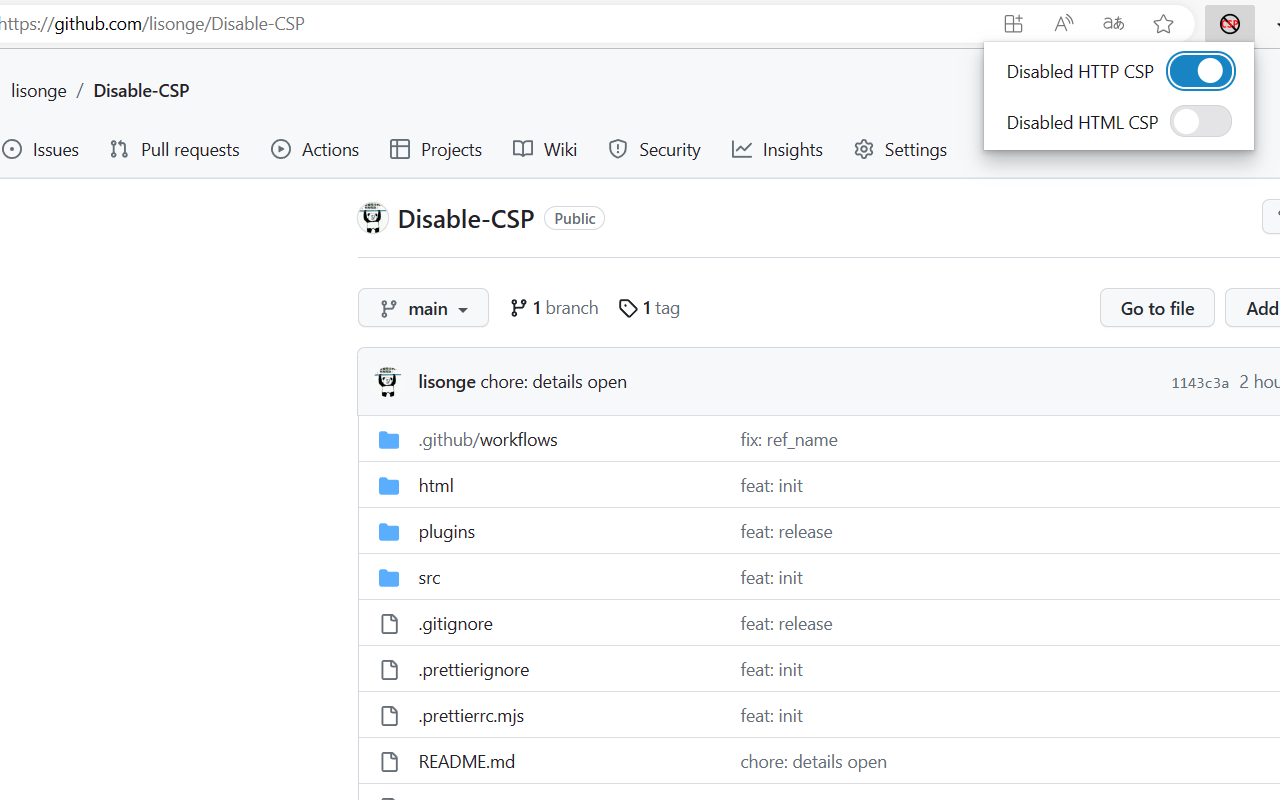
Task: Click the Disable-CSP repository title
Action: point(466,218)
